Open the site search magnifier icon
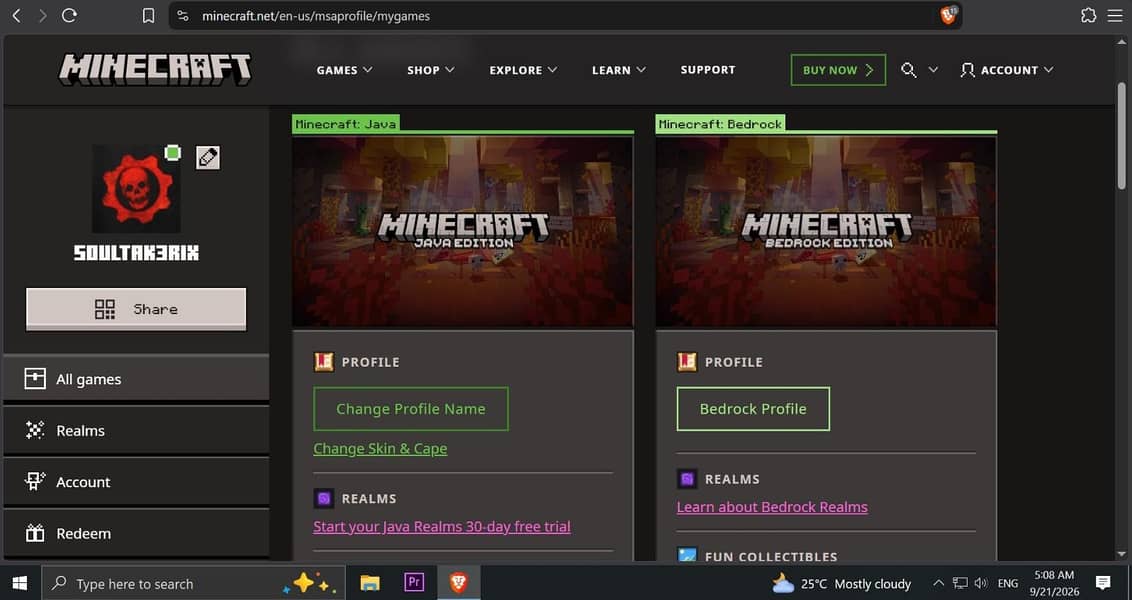This screenshot has width=1132, height=600. (x=909, y=70)
